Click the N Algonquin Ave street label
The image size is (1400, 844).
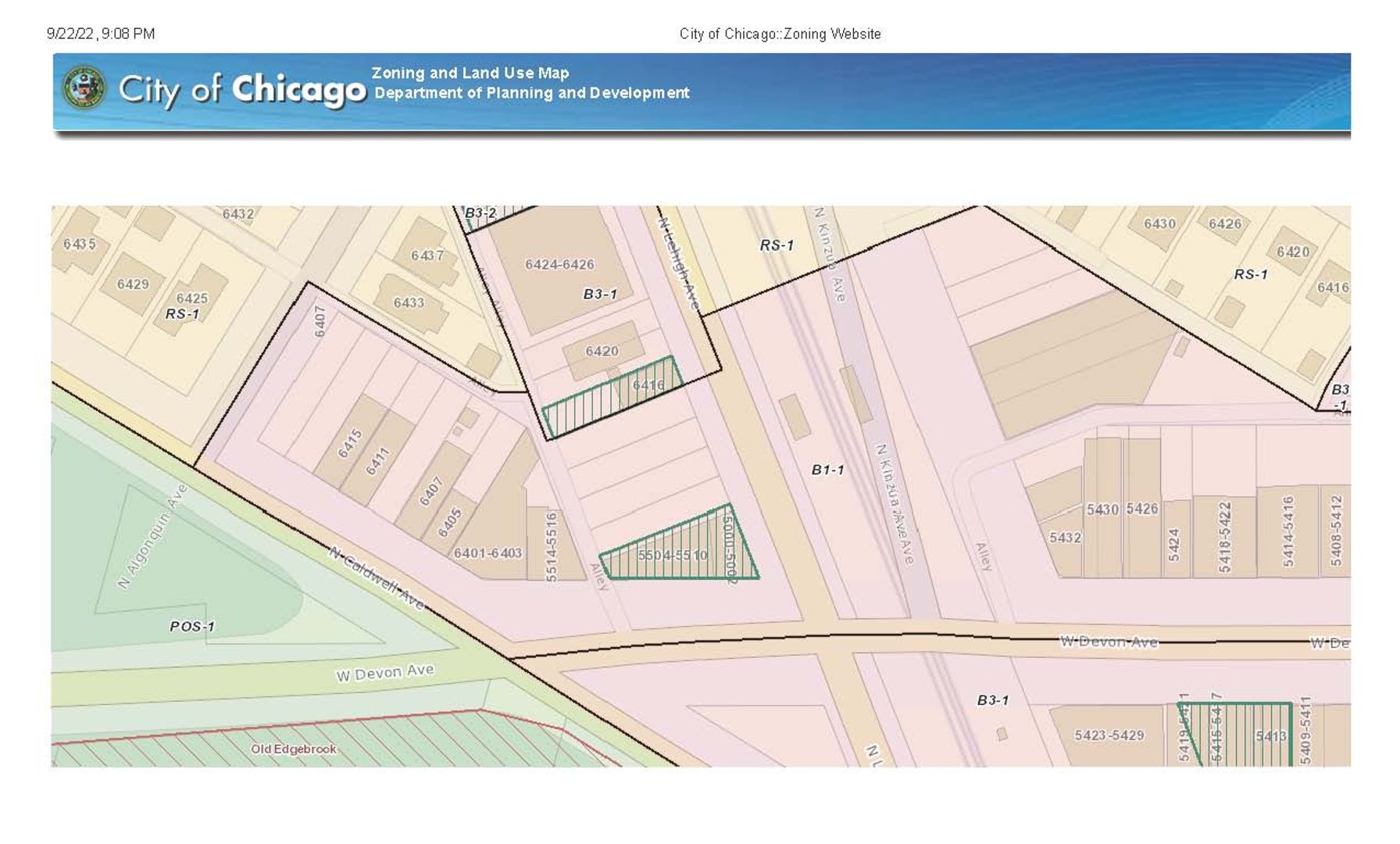tap(152, 536)
